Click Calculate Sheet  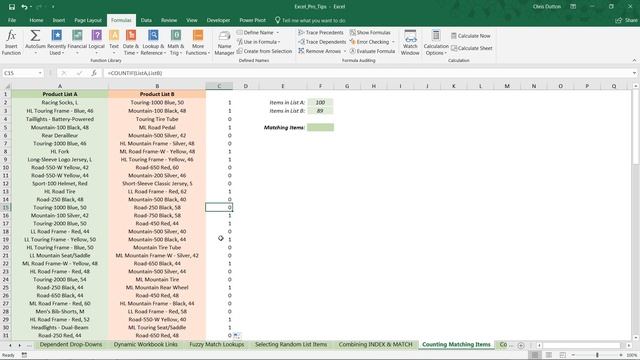click(x=471, y=48)
